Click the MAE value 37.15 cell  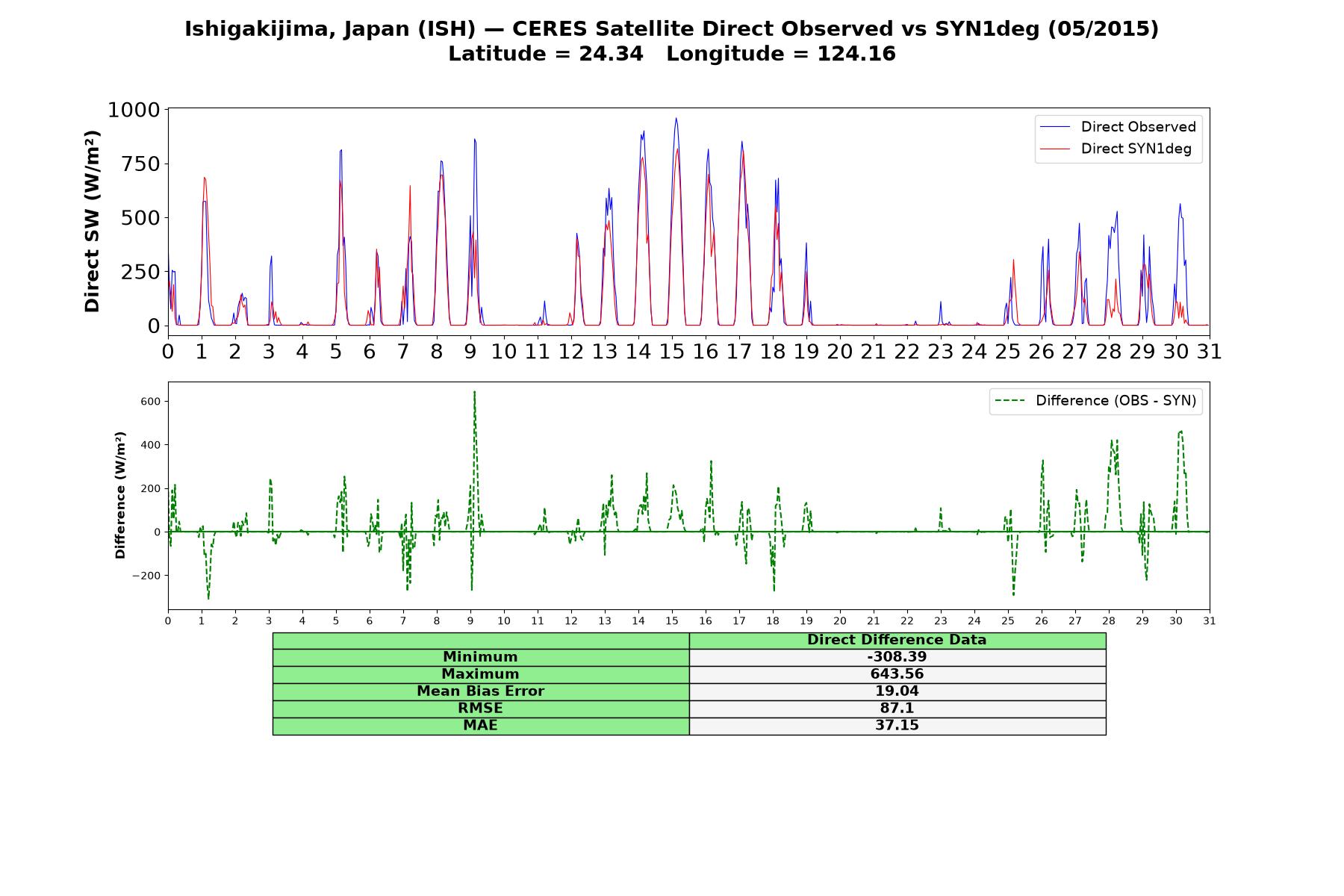click(x=897, y=726)
